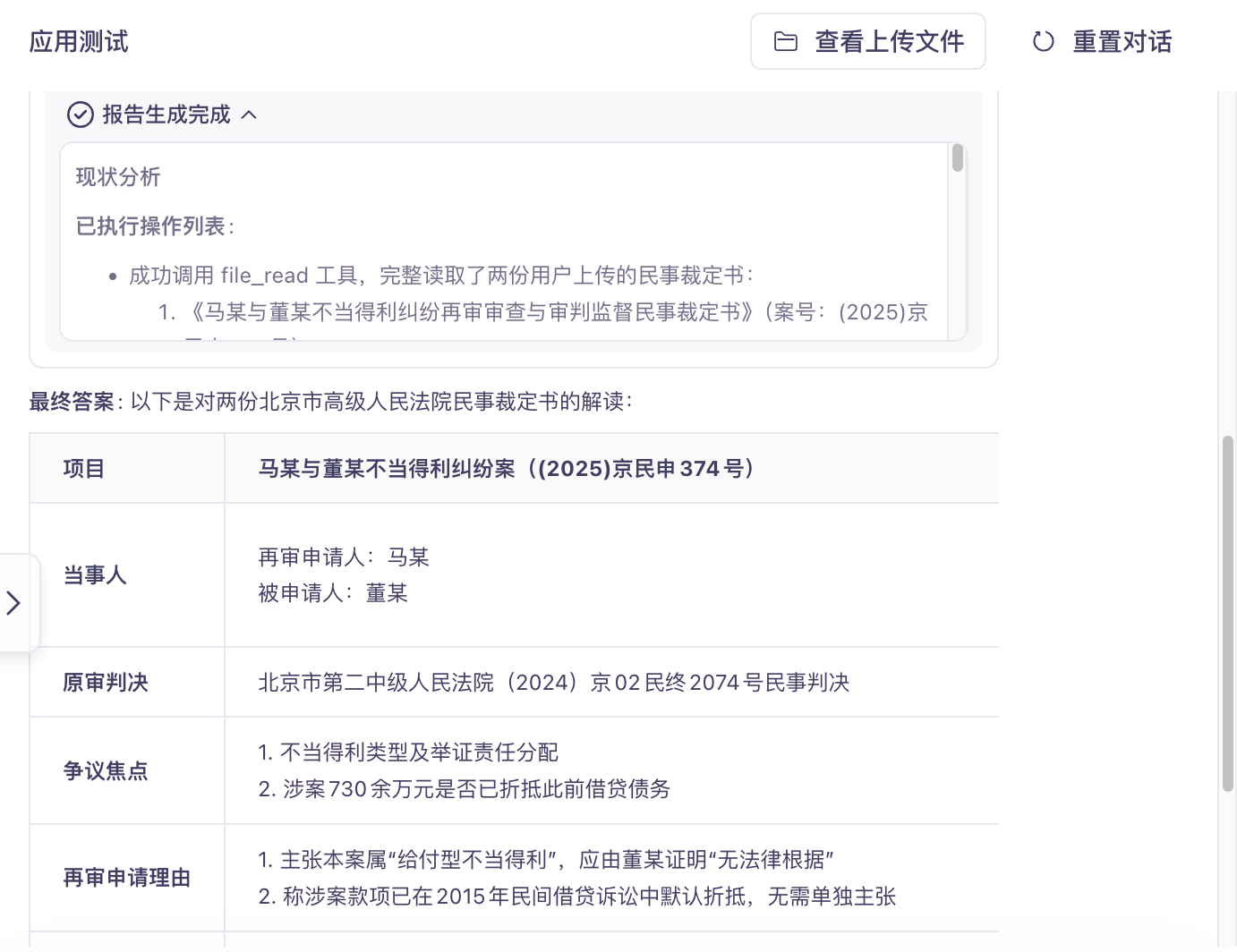1237x952 pixels.
Task: Click the 再审申请理由 row label
Action: click(x=127, y=878)
